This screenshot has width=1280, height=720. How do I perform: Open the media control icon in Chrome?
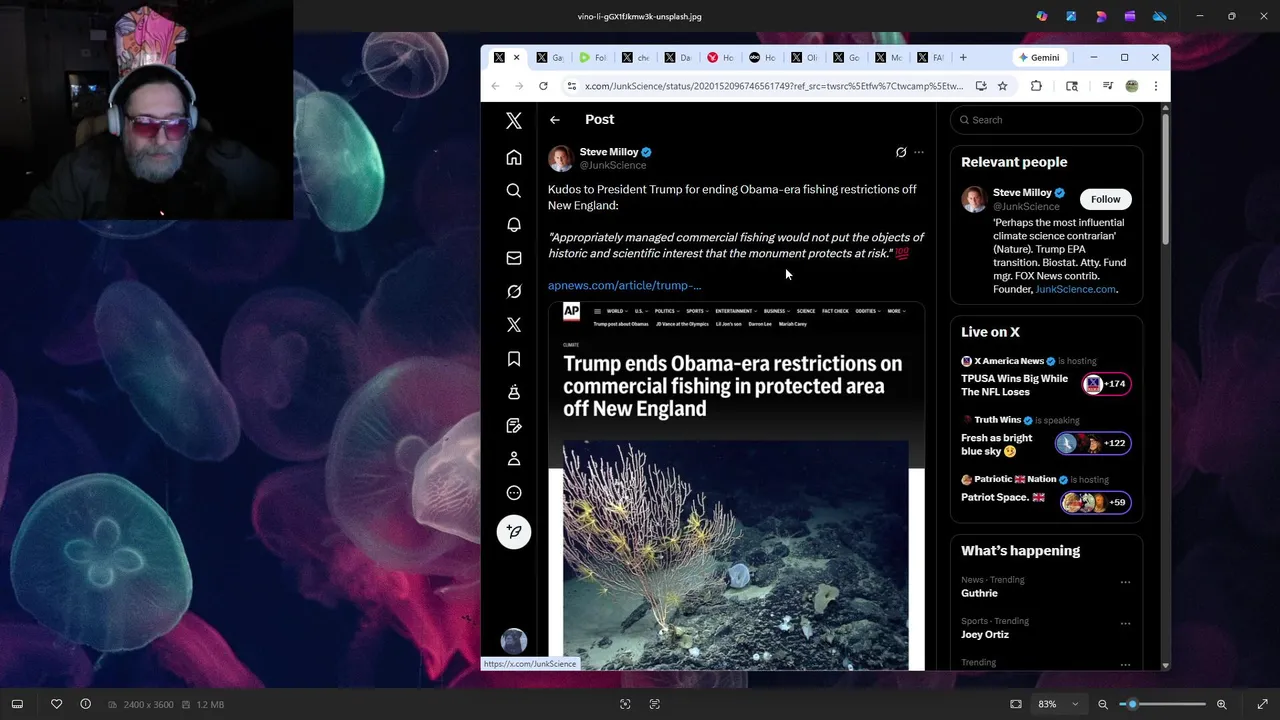click(x=1107, y=86)
